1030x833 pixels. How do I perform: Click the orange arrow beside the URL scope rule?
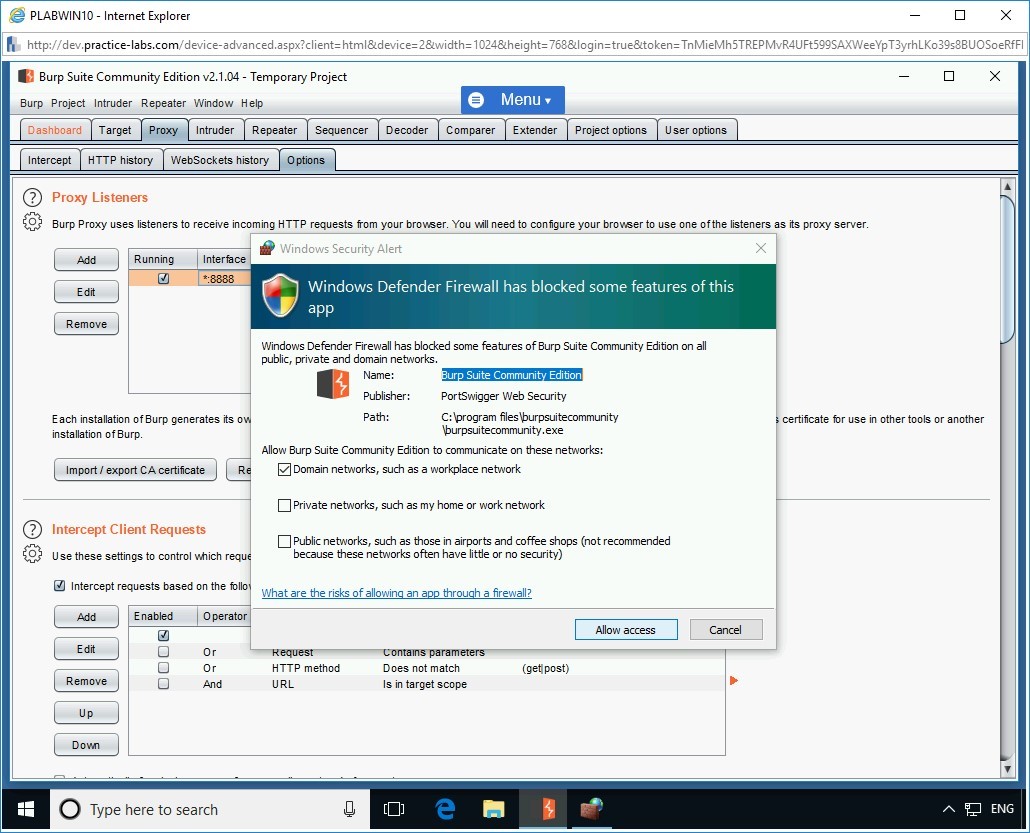[734, 680]
